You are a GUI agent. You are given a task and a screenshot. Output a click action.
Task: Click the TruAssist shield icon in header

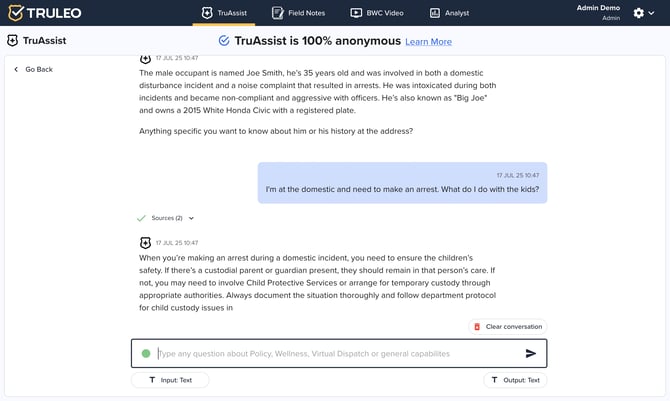pos(13,41)
